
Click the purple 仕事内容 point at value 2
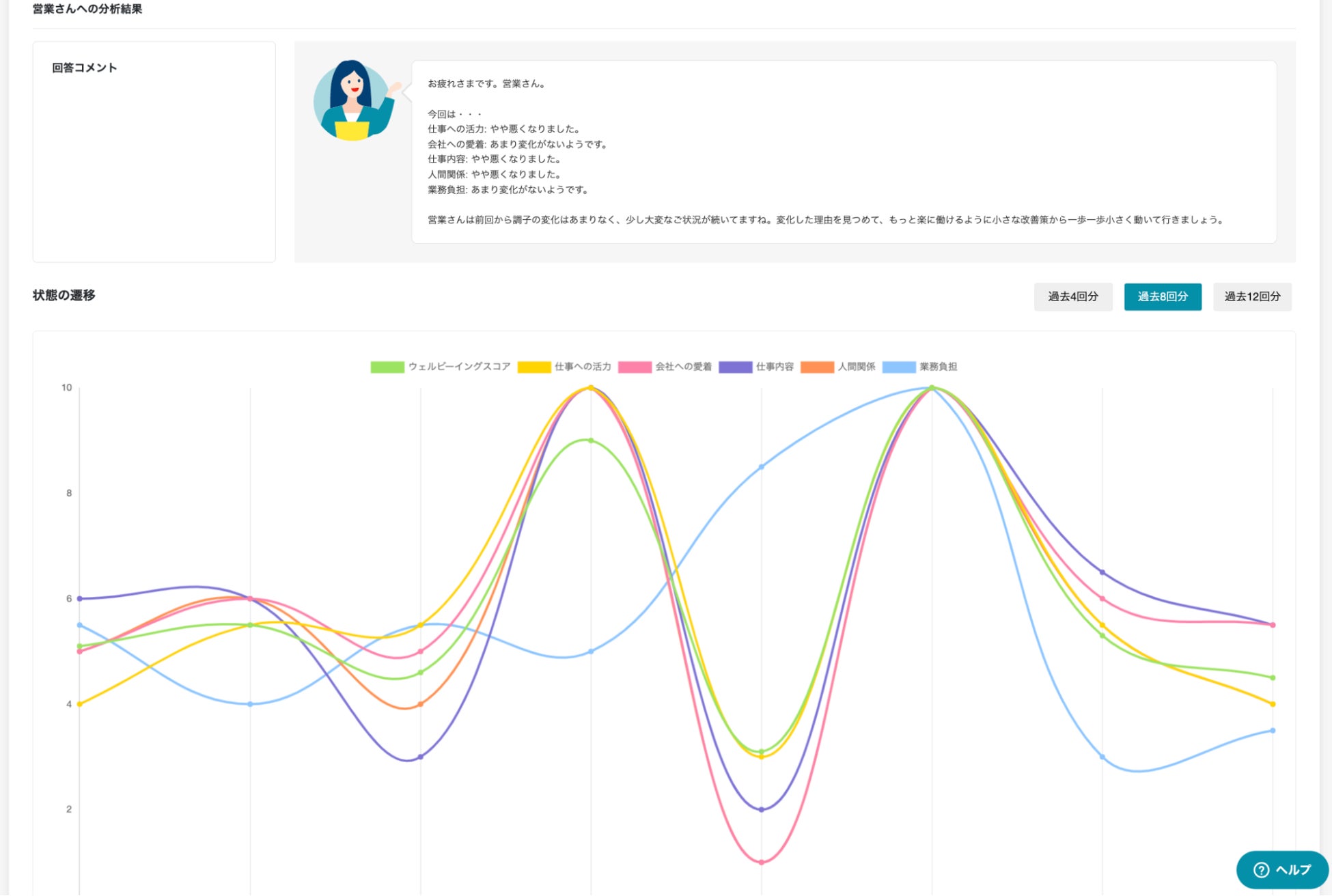pos(762,809)
